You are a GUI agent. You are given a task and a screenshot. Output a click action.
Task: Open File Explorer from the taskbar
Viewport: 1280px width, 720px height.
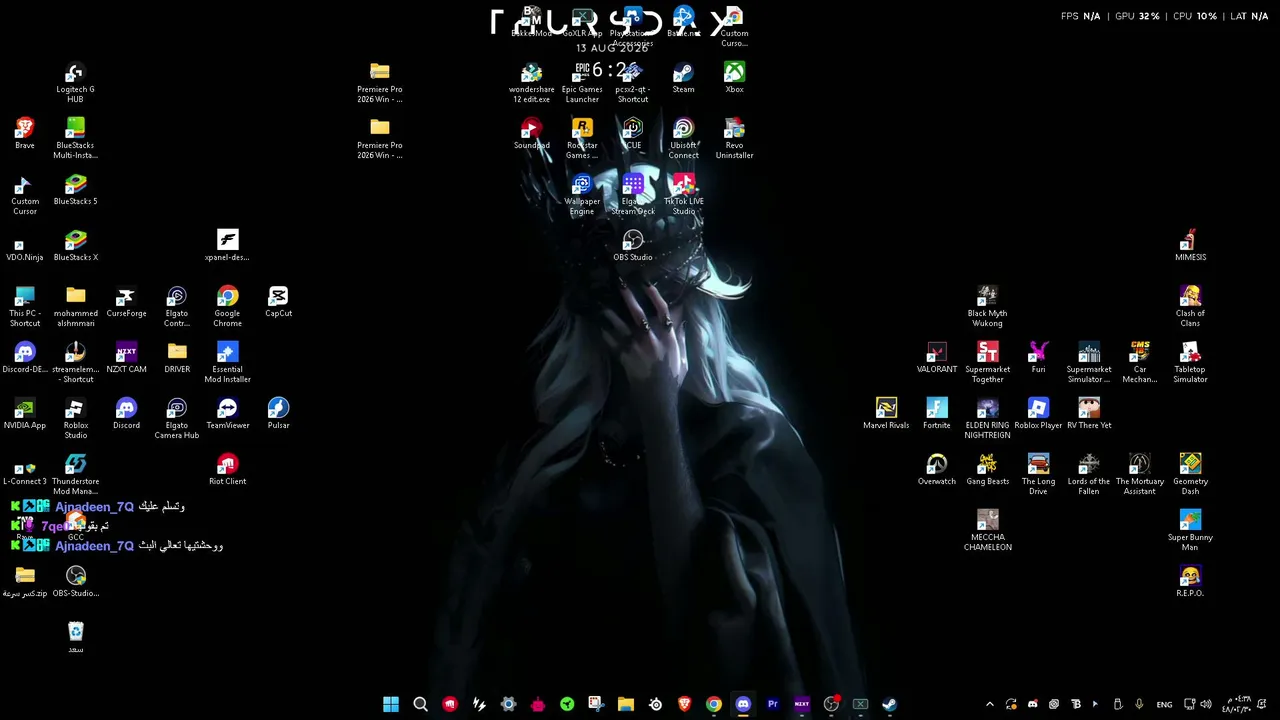625,704
